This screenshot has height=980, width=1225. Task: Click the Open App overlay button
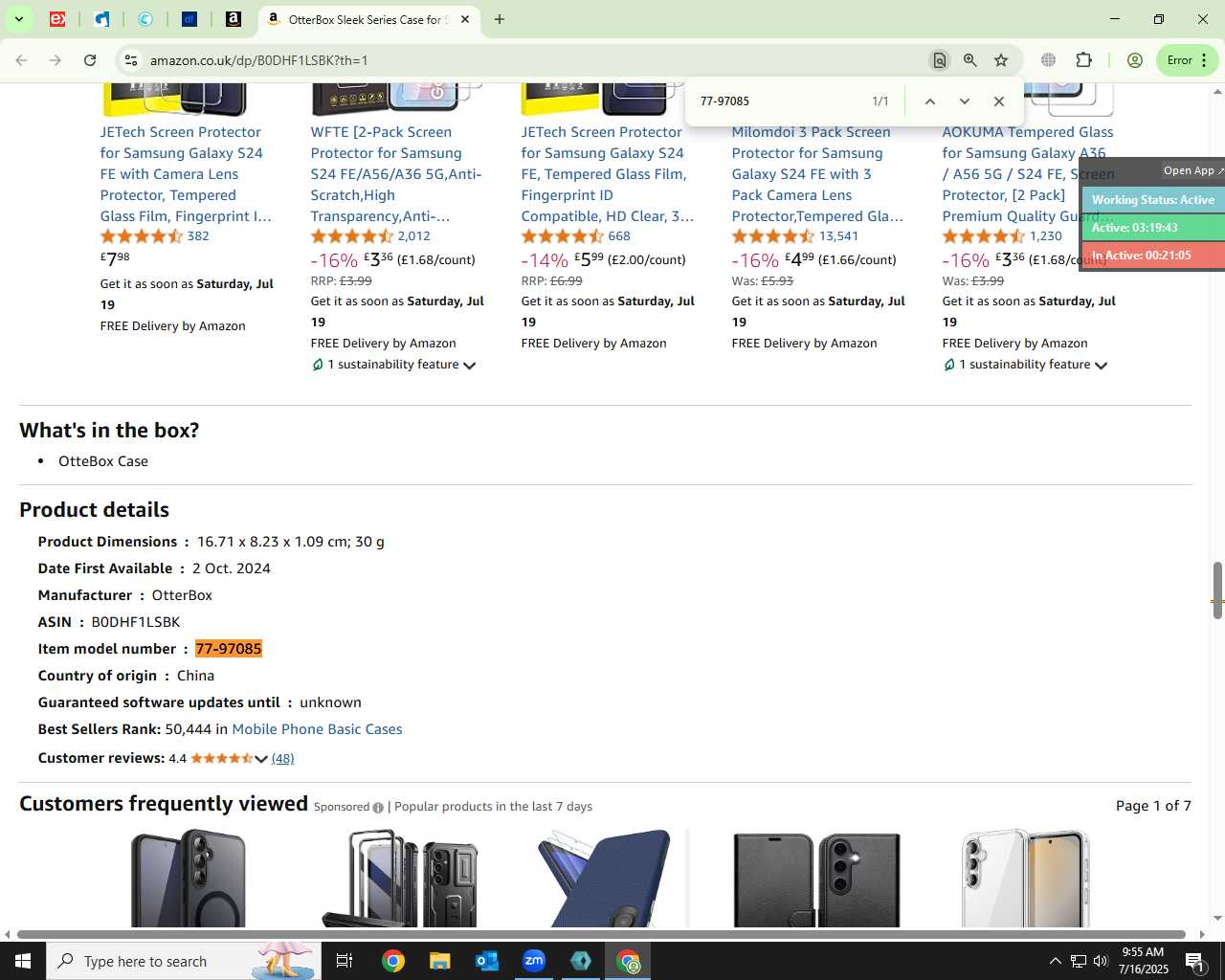[1192, 170]
